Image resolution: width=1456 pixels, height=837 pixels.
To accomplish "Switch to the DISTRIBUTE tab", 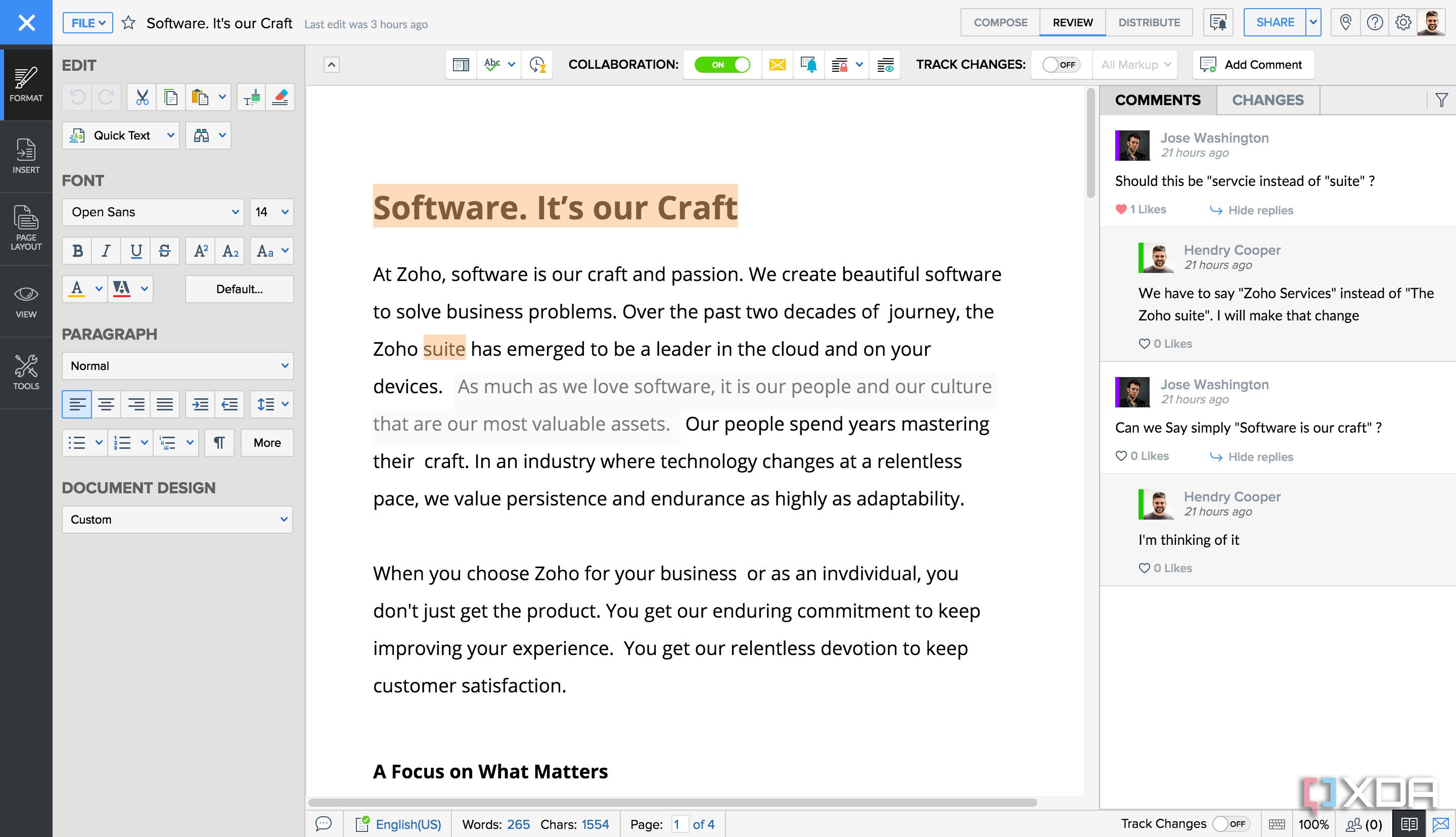I will [x=1149, y=22].
